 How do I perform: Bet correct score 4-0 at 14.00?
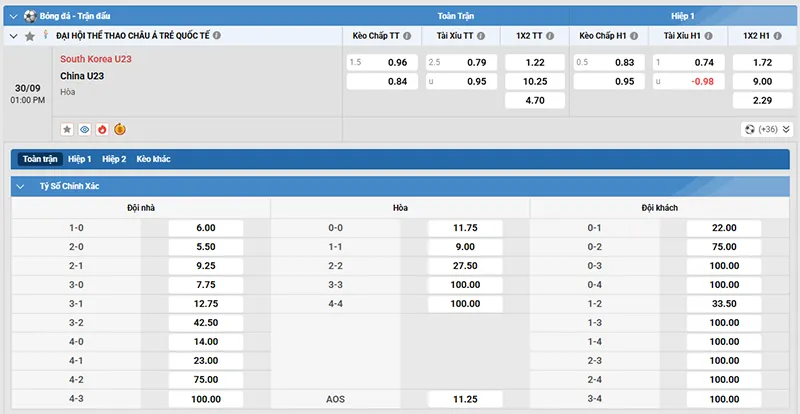206,342
